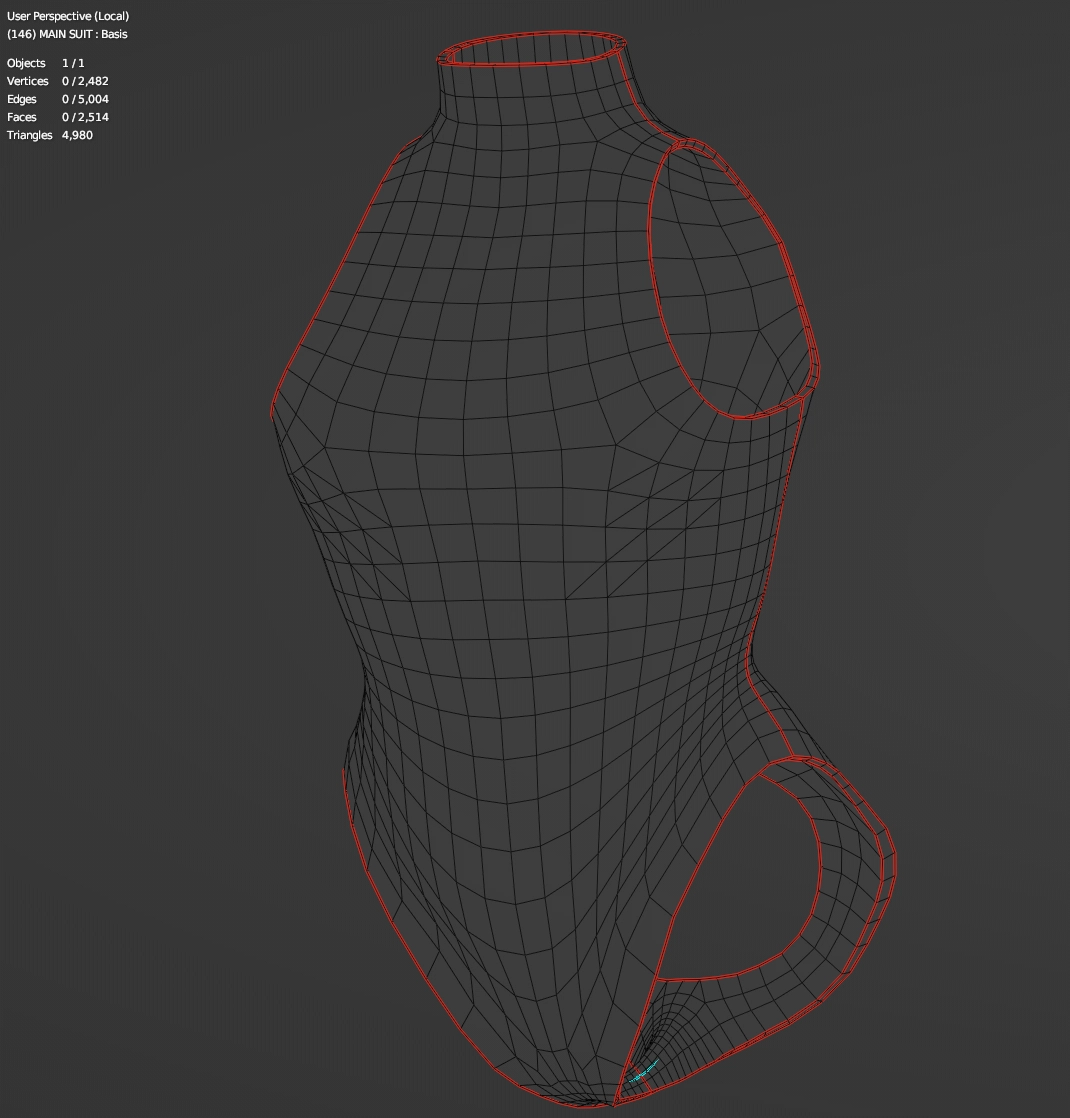Click the red seam junction above the leg opening
1070x1118 pixels.
pos(790,758)
